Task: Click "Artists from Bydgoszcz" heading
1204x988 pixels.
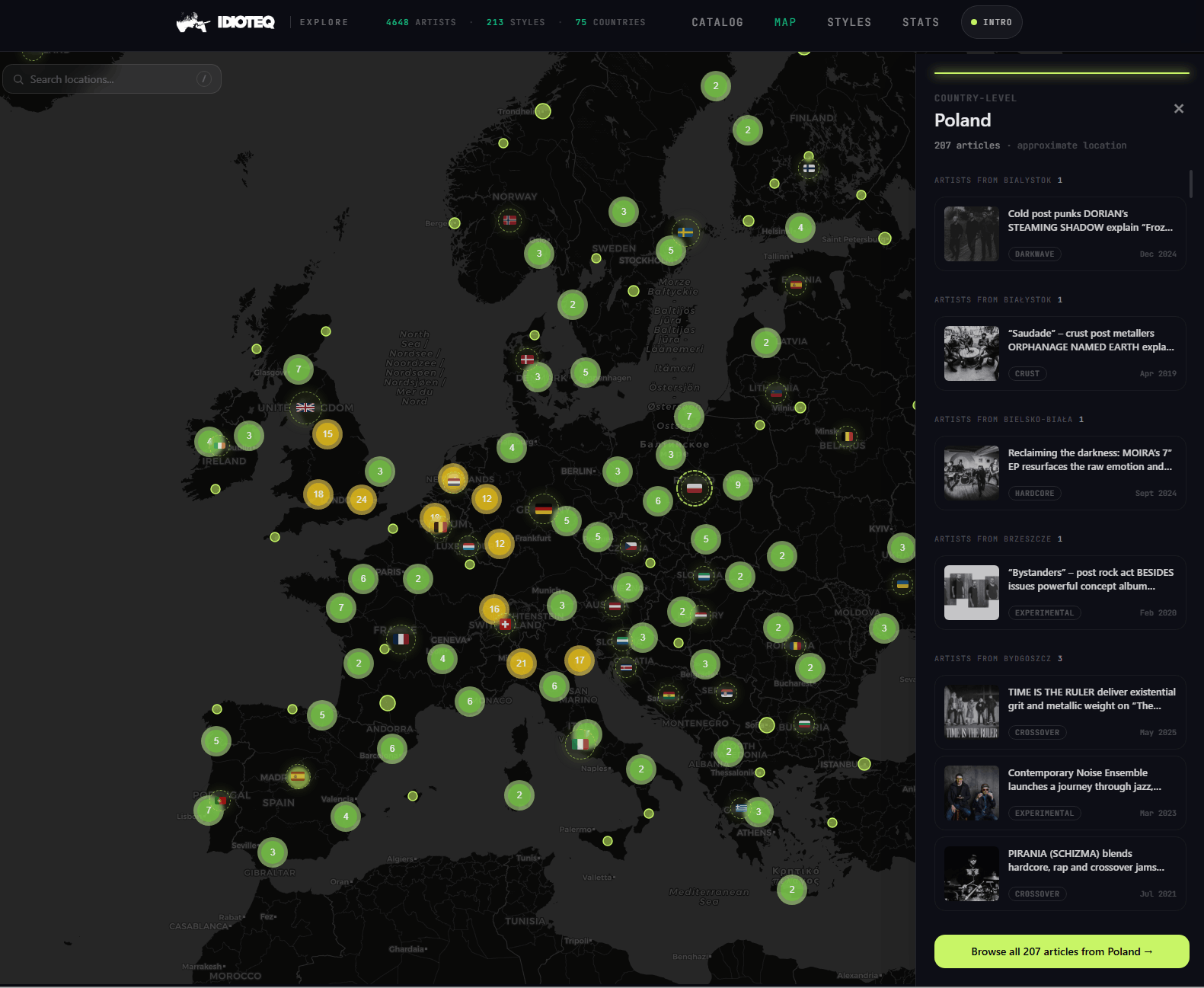Action: pyautogui.click(x=998, y=659)
